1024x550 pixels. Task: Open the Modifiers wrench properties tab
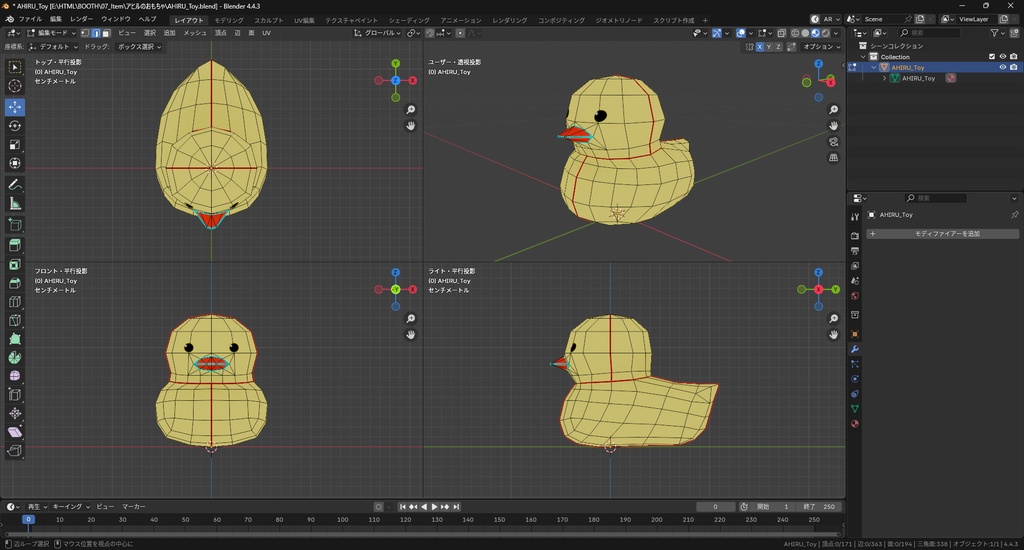[x=855, y=349]
